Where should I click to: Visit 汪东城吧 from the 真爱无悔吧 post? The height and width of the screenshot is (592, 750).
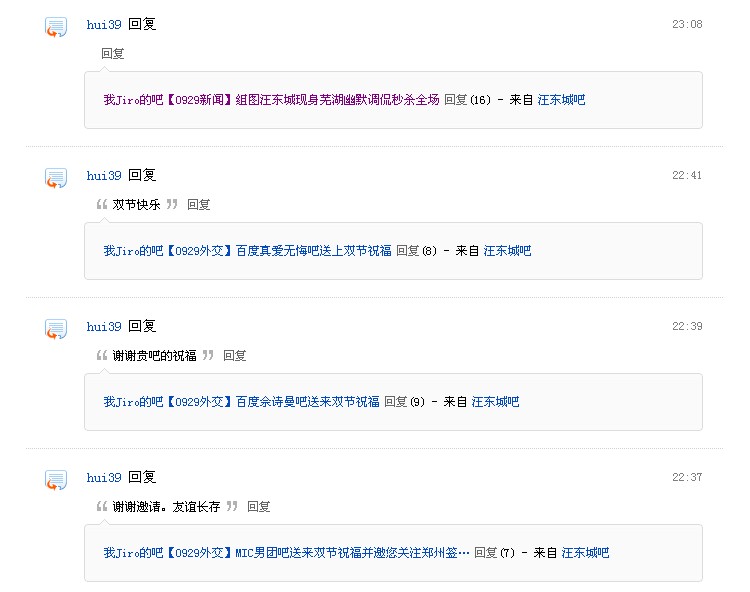point(507,251)
